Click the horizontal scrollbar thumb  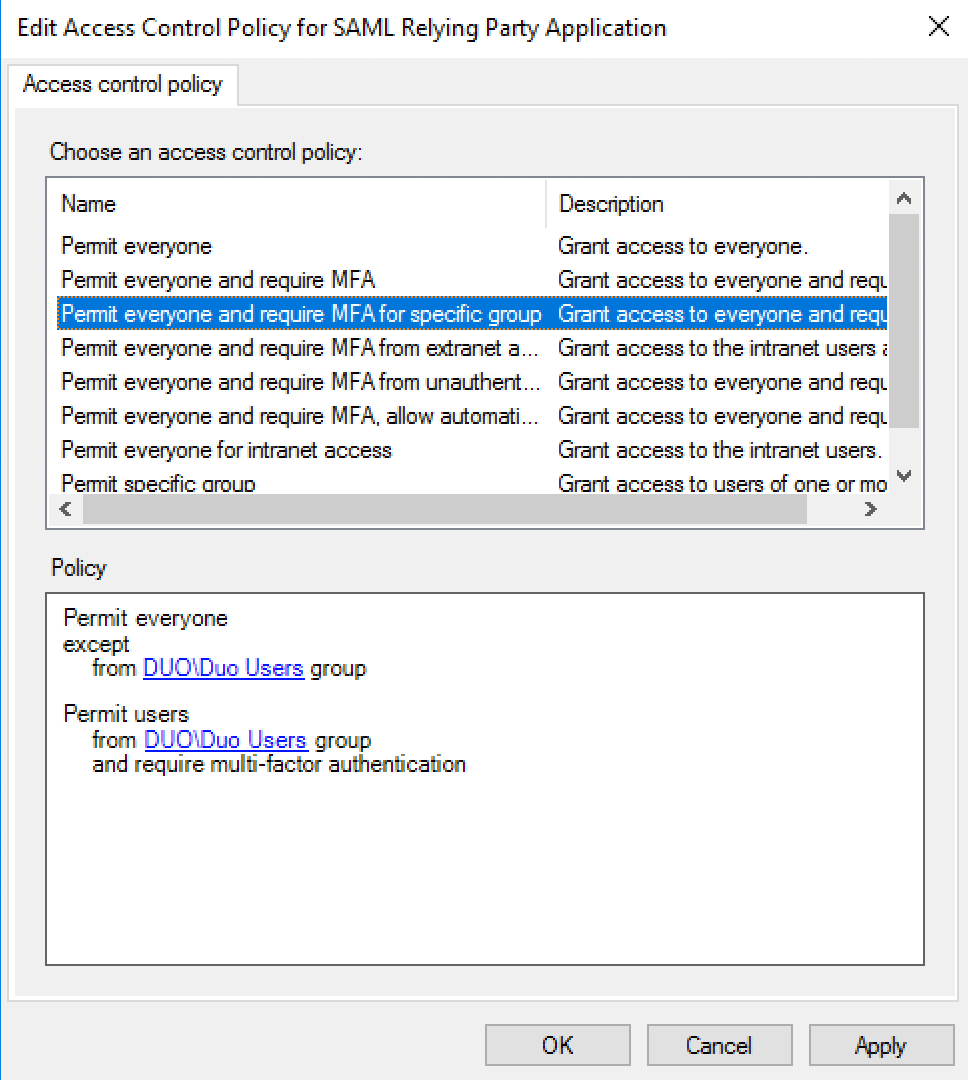point(440,509)
